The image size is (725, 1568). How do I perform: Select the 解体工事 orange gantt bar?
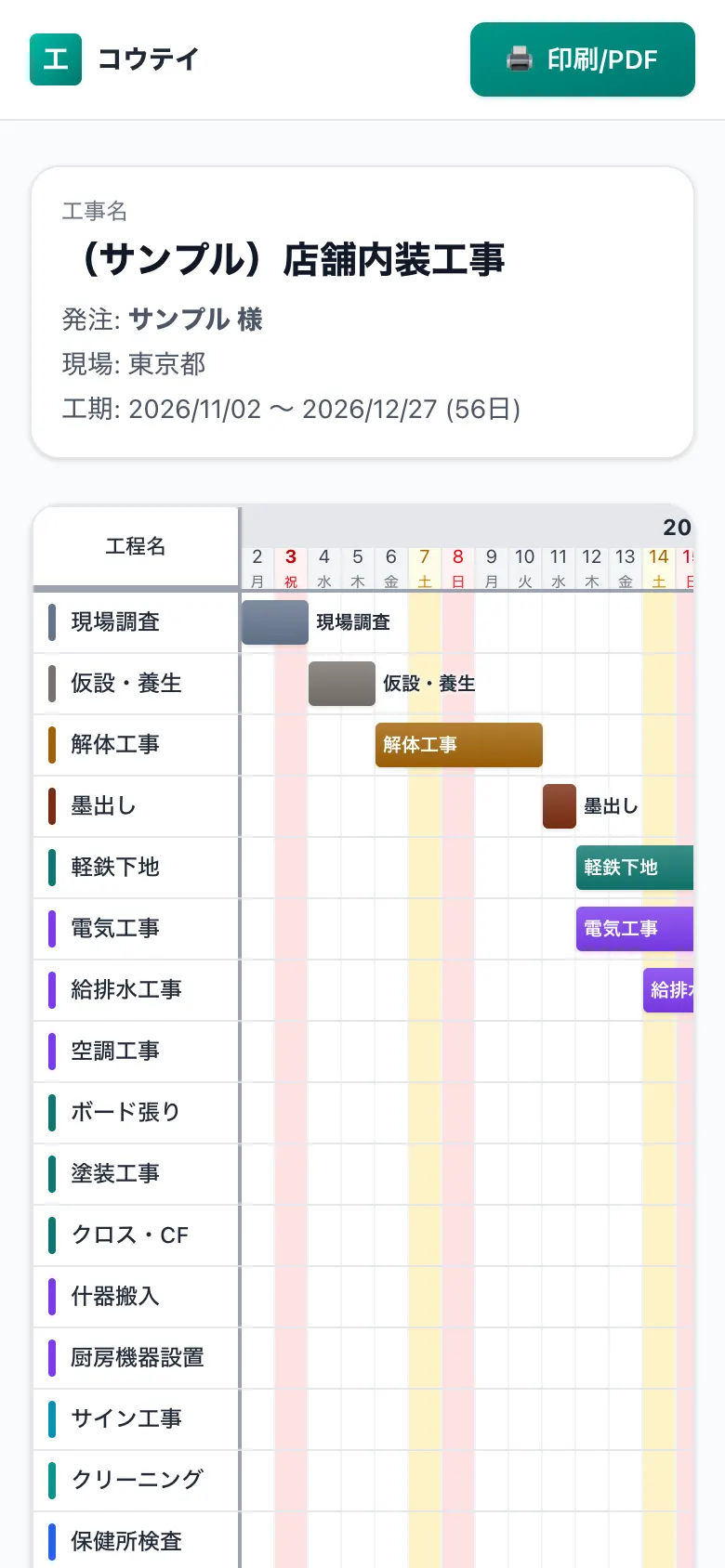click(459, 745)
